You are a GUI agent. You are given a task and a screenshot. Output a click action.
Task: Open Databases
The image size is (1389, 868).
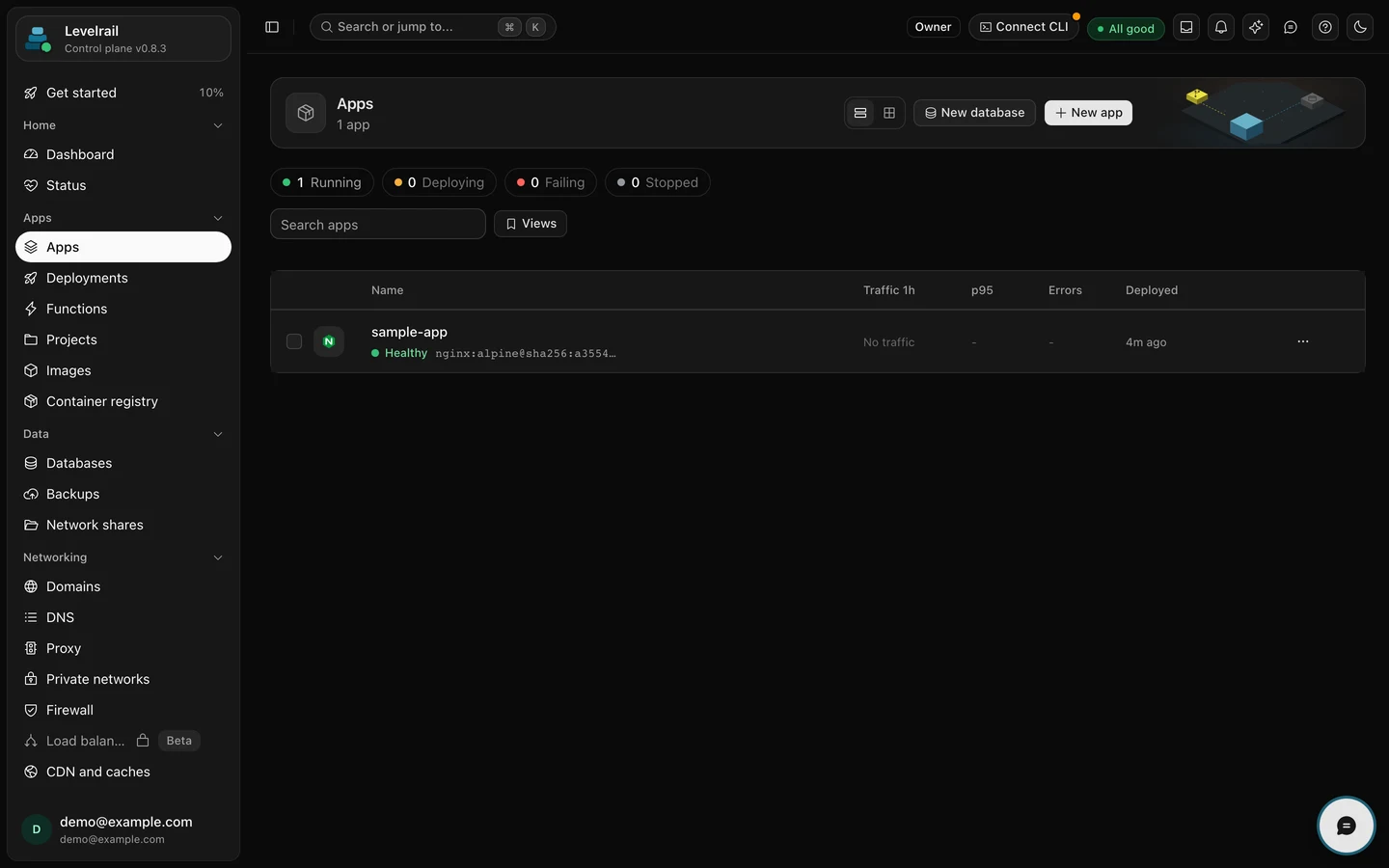click(123, 463)
